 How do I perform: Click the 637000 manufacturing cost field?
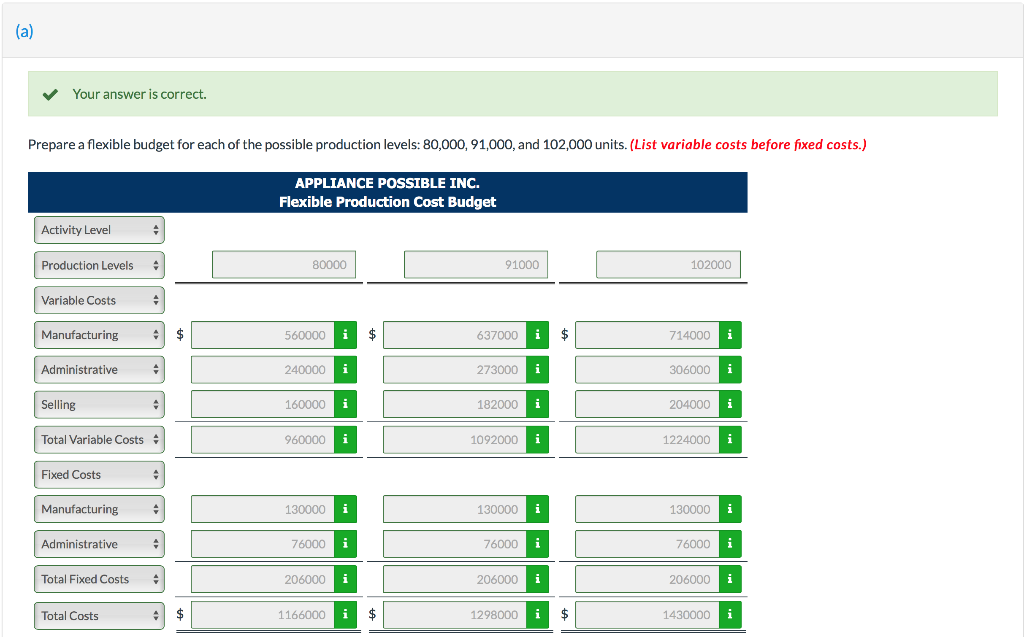point(455,335)
